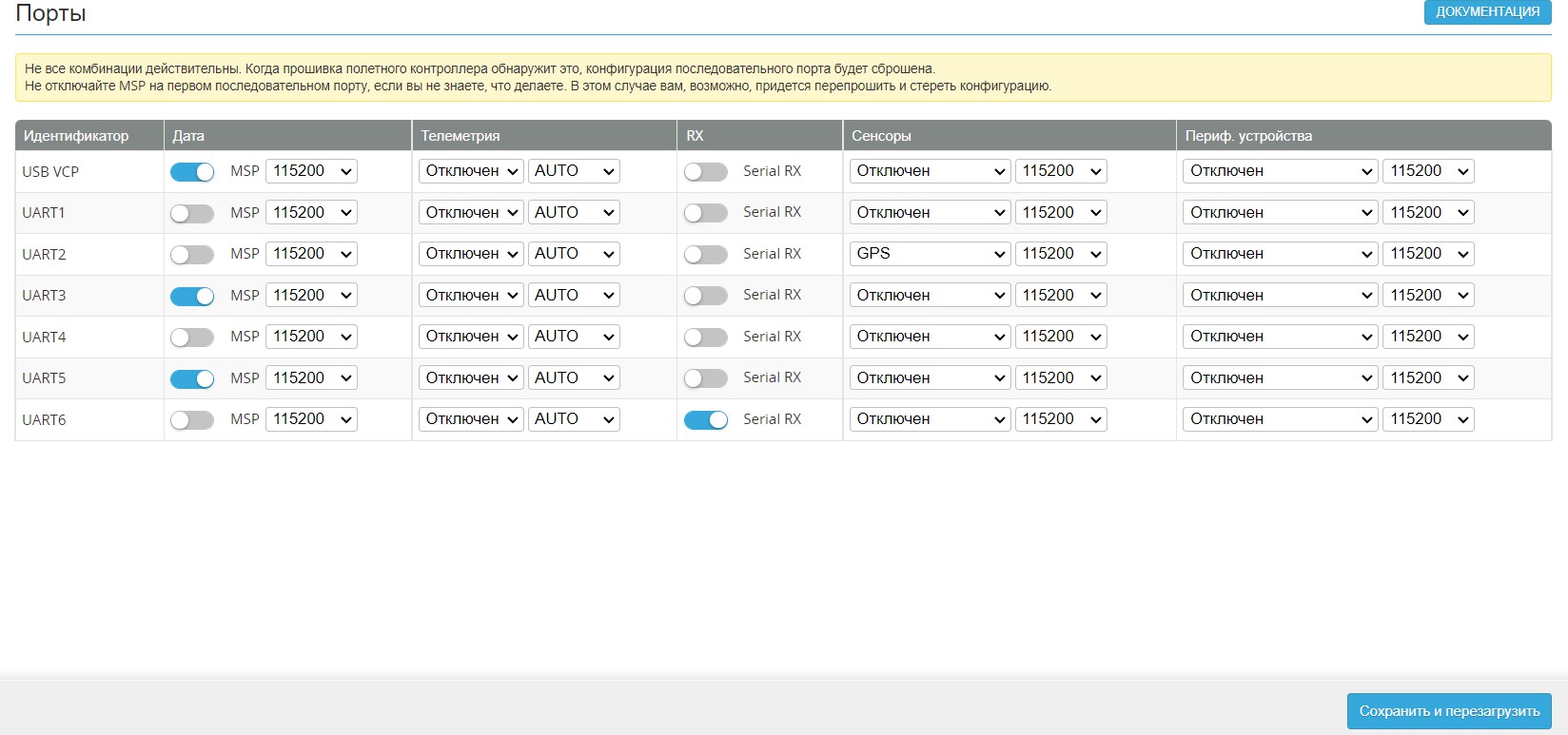Open UART2 sensor baud rate dropdown
1568x735 pixels.
point(1061,254)
